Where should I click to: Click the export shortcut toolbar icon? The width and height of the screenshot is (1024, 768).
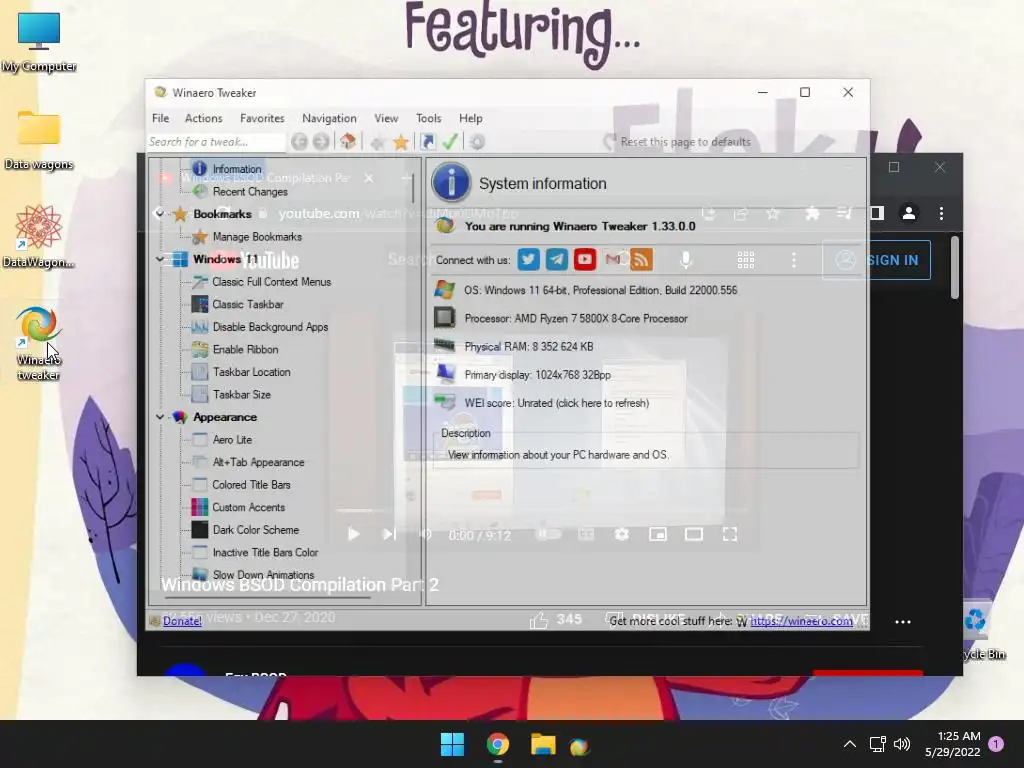click(x=428, y=142)
